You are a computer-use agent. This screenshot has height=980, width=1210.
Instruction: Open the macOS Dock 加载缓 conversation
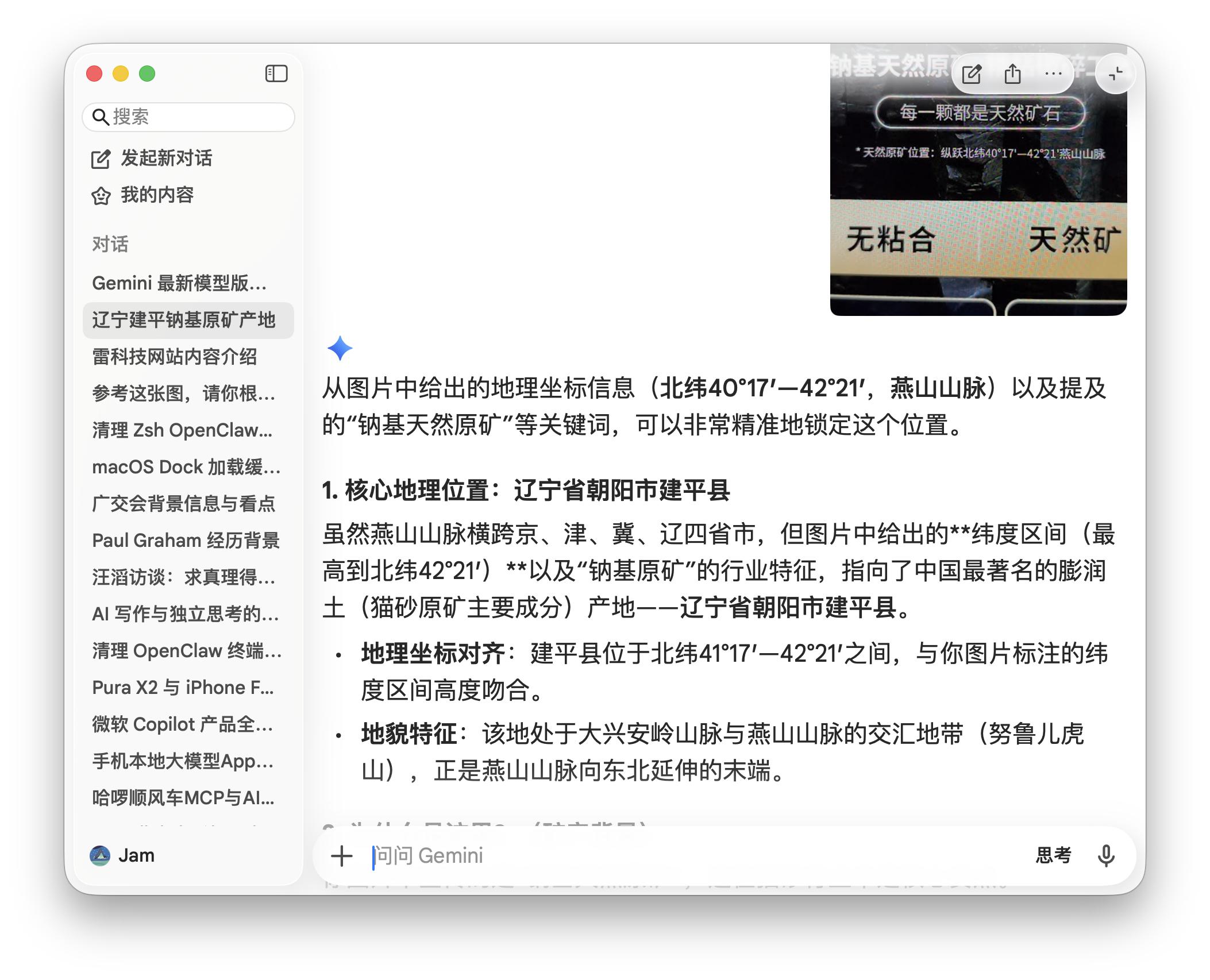pos(186,467)
